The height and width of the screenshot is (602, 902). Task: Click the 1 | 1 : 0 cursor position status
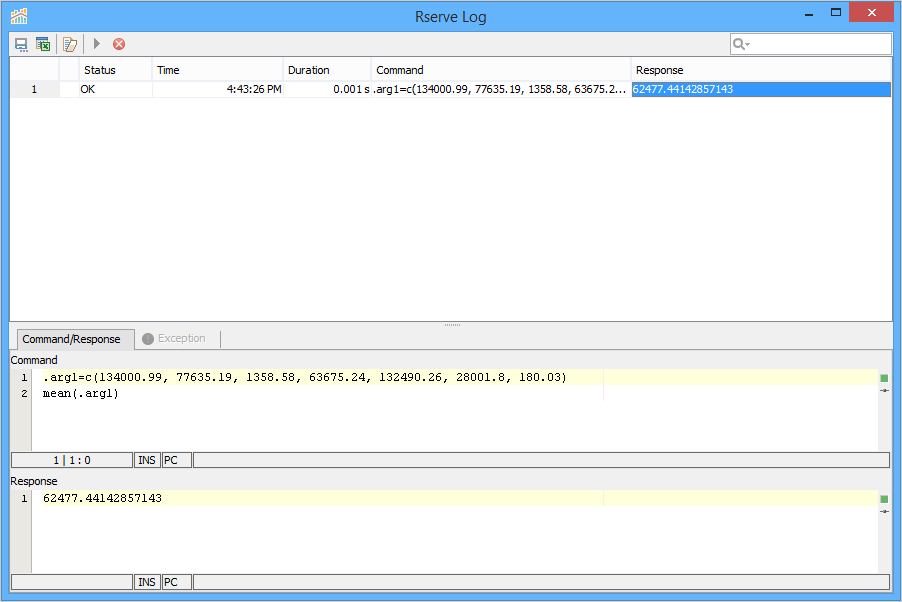click(72, 460)
